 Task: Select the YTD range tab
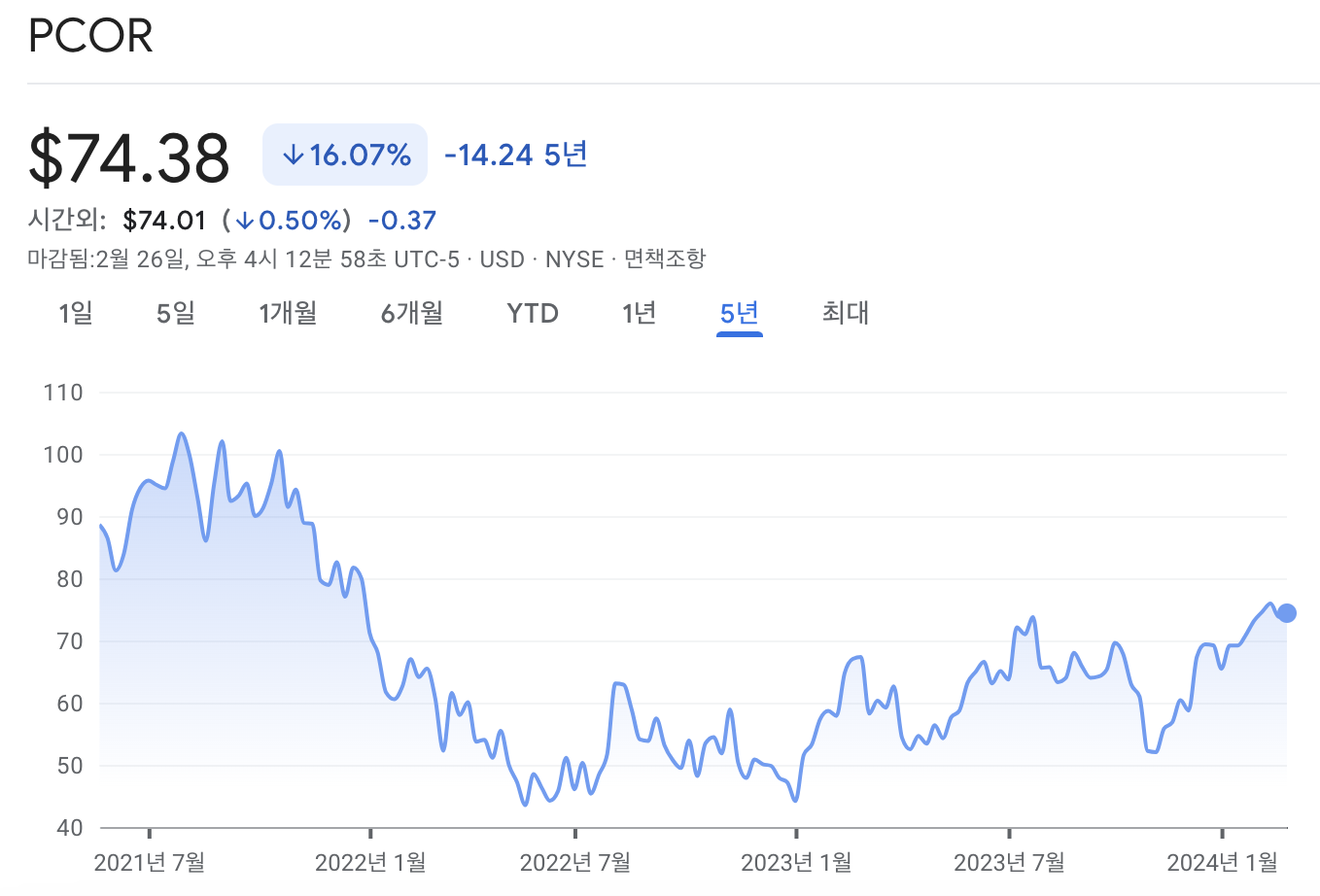533,313
